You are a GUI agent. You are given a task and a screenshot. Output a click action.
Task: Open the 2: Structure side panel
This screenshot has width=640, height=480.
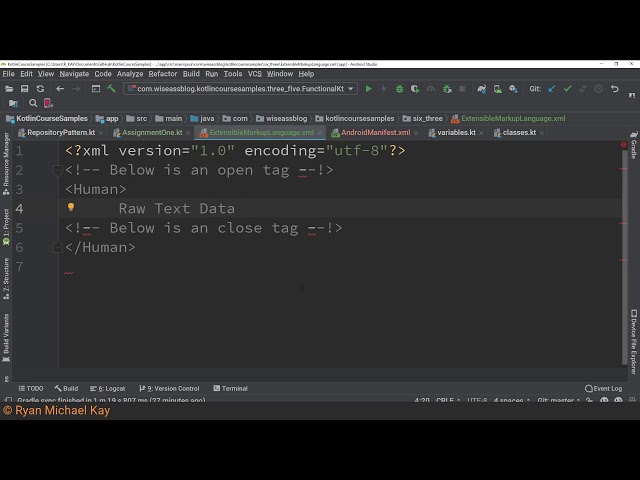(6, 279)
